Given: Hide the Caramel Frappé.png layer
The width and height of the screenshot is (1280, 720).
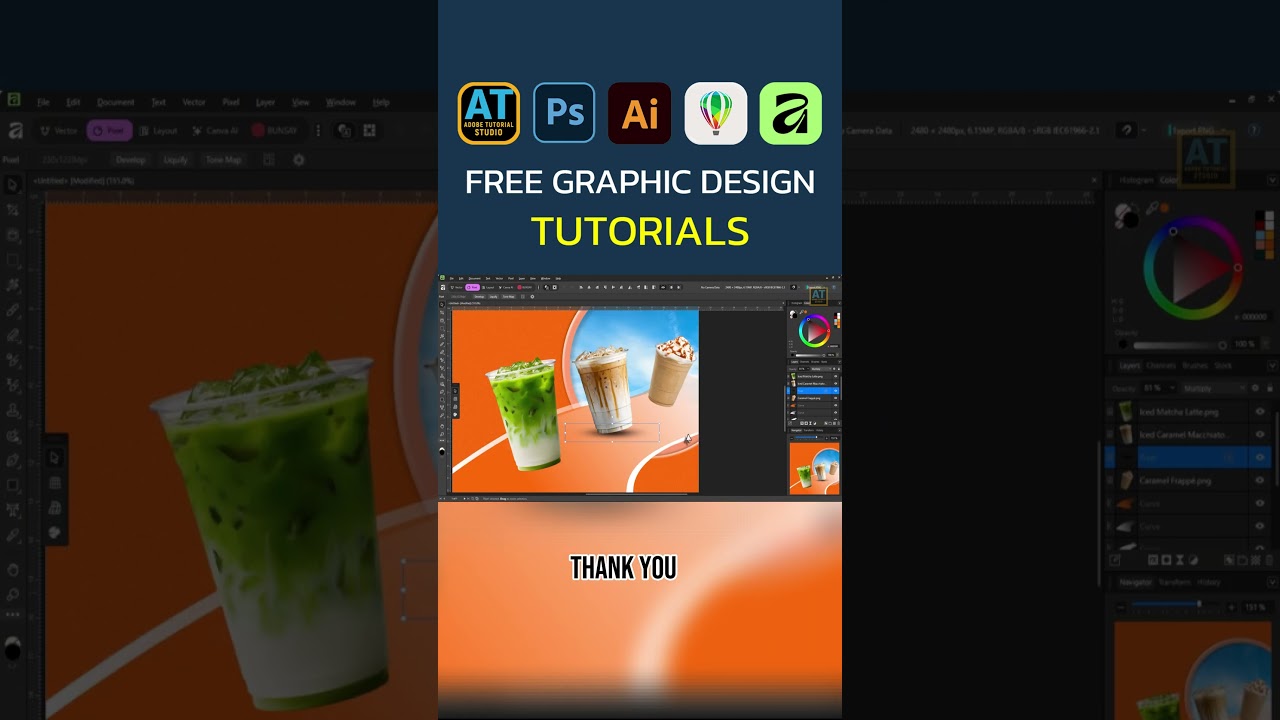Looking at the screenshot, I should 1260,480.
